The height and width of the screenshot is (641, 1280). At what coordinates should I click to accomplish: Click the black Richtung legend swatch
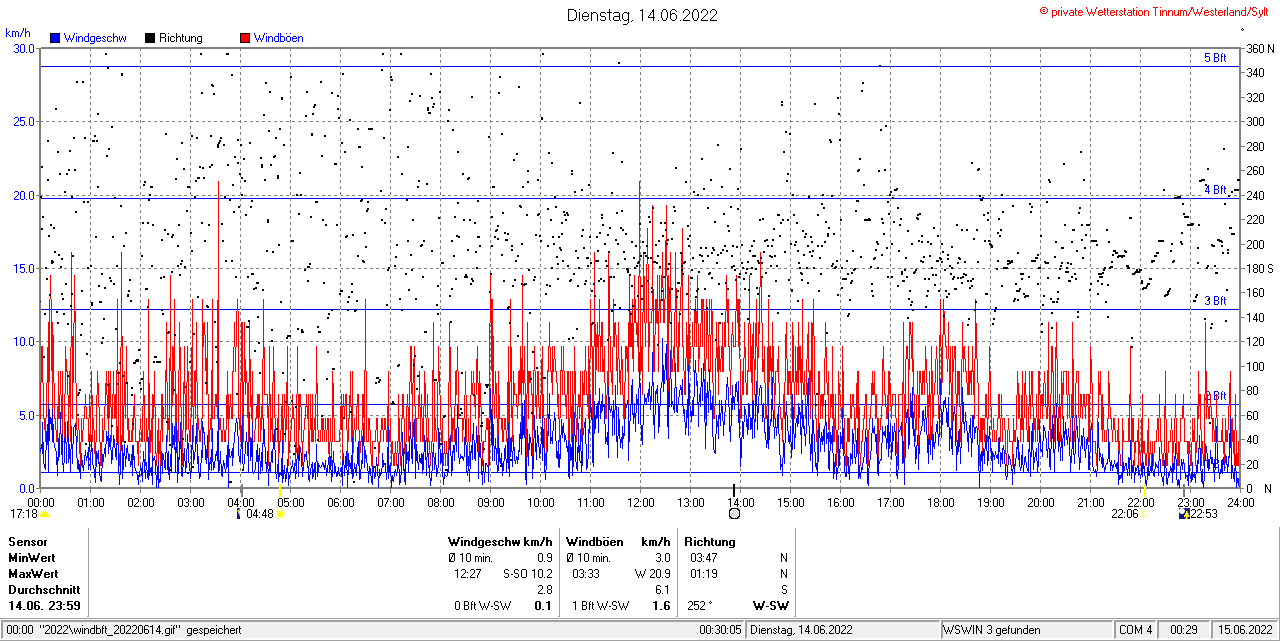click(150, 38)
